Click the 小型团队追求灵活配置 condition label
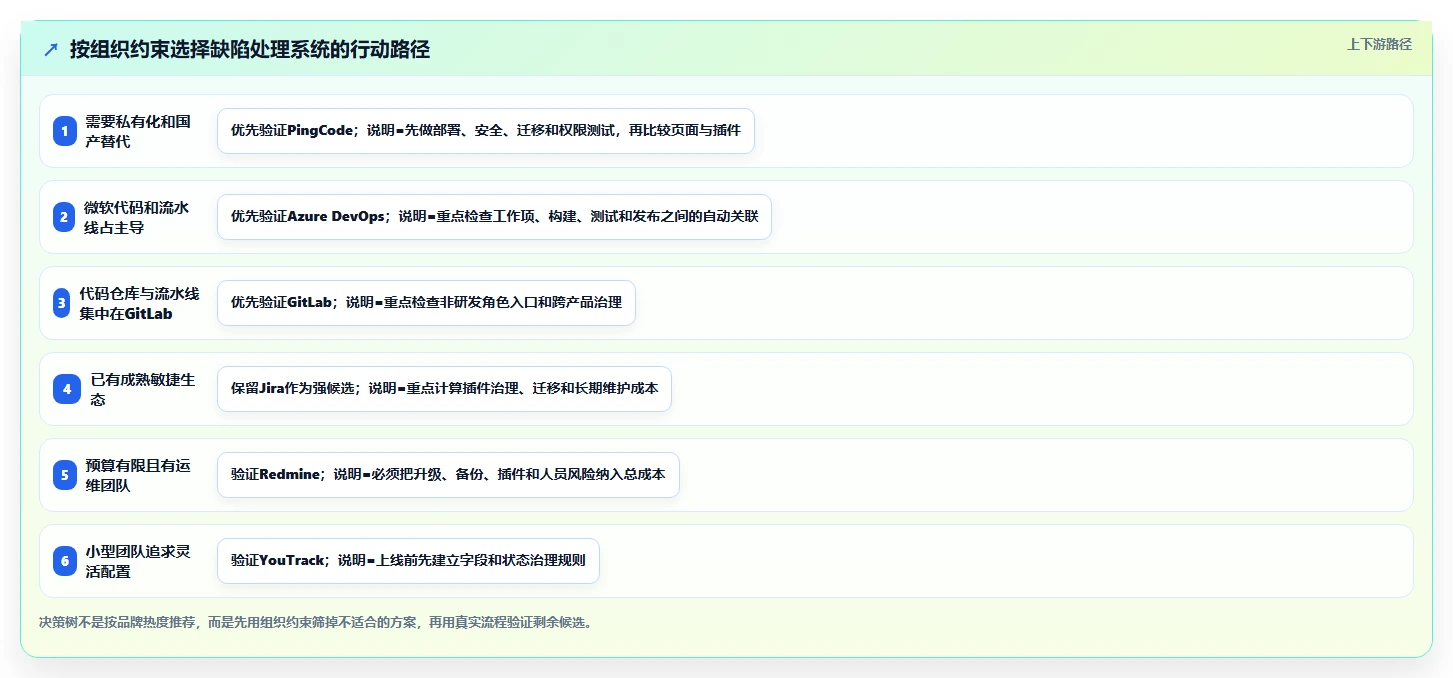1453x678 pixels. (138, 561)
